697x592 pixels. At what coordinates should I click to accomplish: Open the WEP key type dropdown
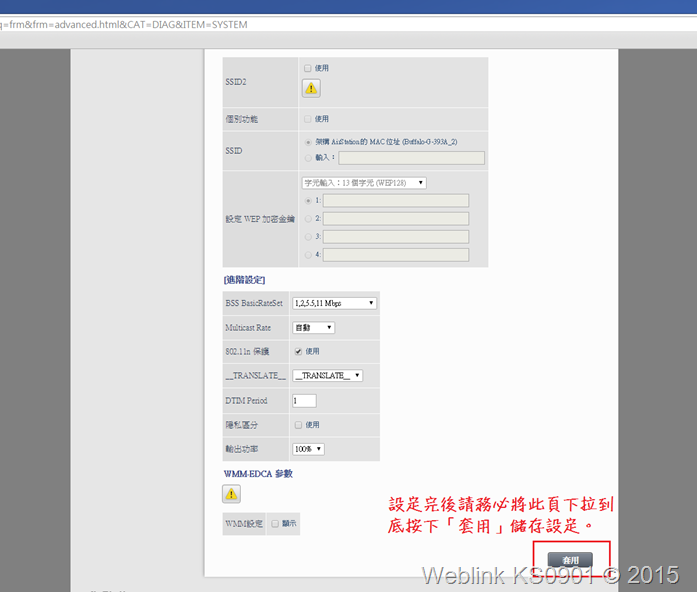click(x=364, y=183)
